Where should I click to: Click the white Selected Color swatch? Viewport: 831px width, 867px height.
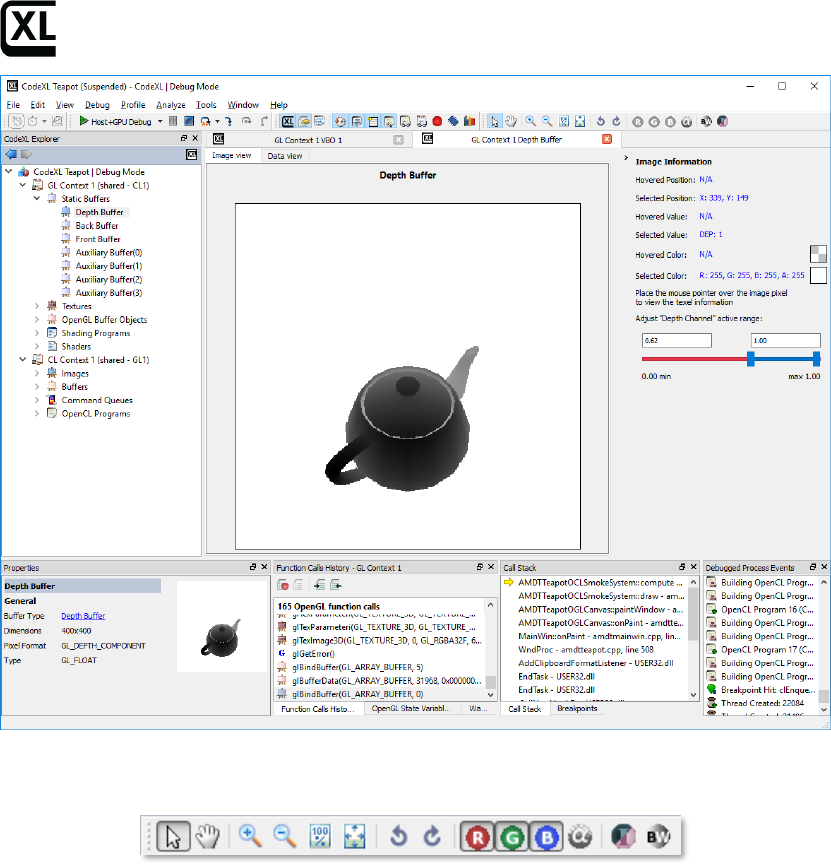(818, 275)
